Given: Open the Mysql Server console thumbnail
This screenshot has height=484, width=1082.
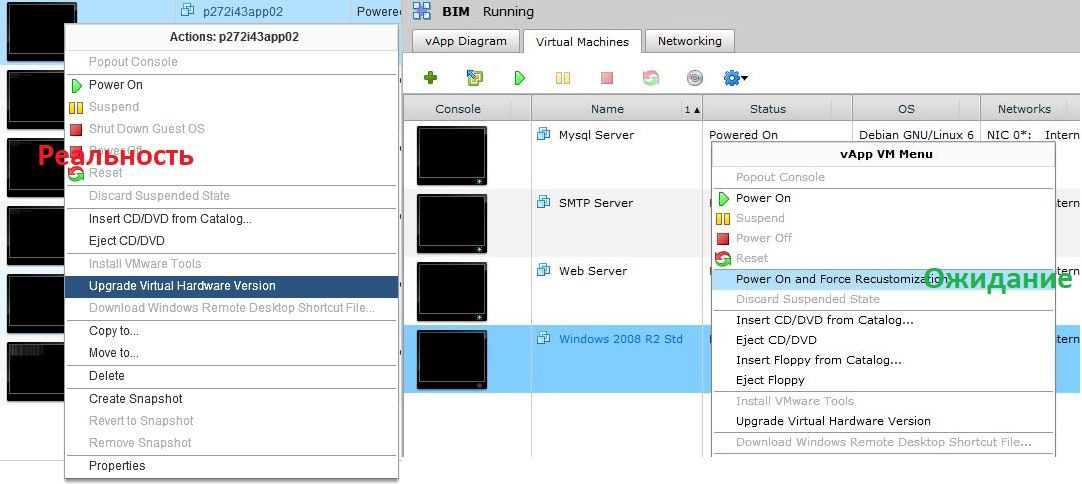Looking at the screenshot, I should (x=451, y=155).
